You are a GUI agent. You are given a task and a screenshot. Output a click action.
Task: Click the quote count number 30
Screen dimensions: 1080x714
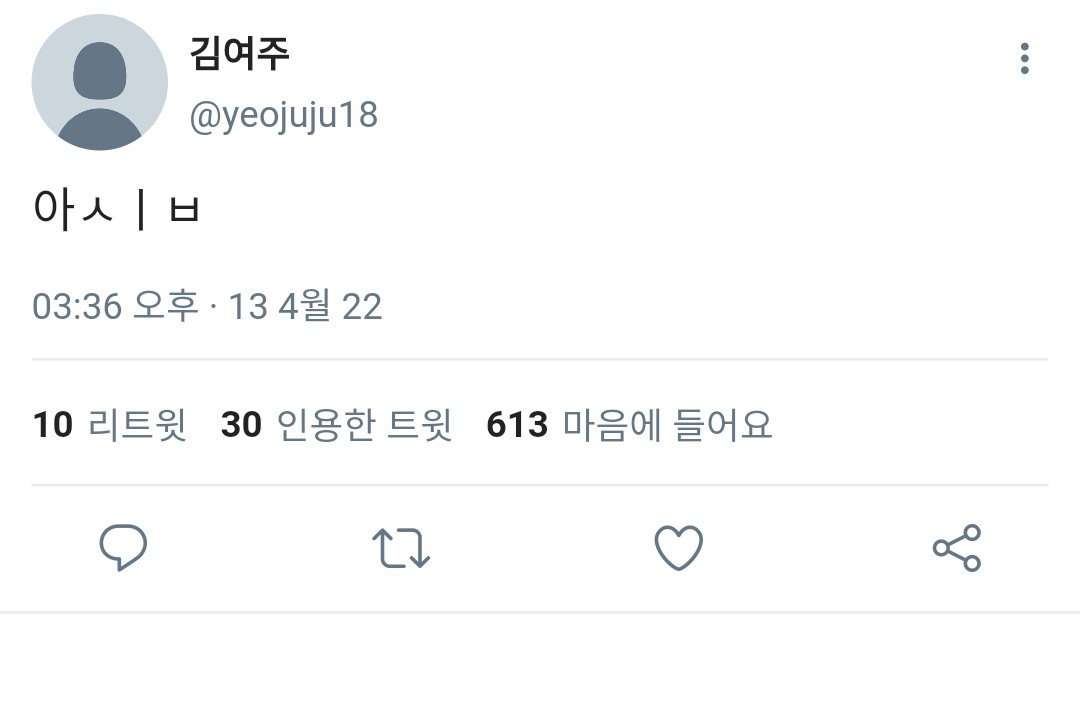pos(241,425)
